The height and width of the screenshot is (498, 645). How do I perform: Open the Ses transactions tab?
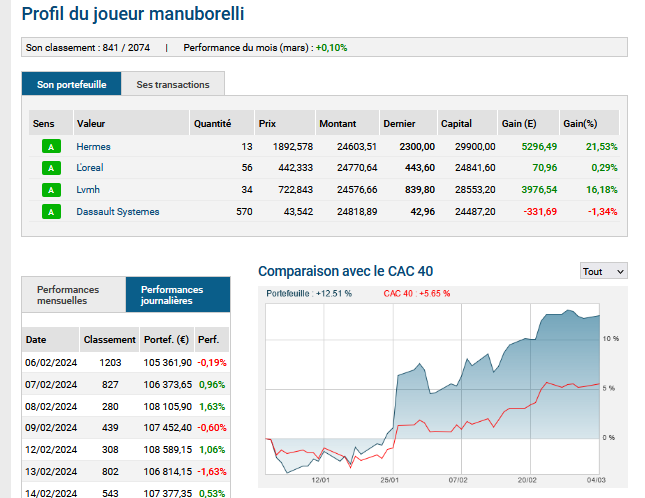173,84
